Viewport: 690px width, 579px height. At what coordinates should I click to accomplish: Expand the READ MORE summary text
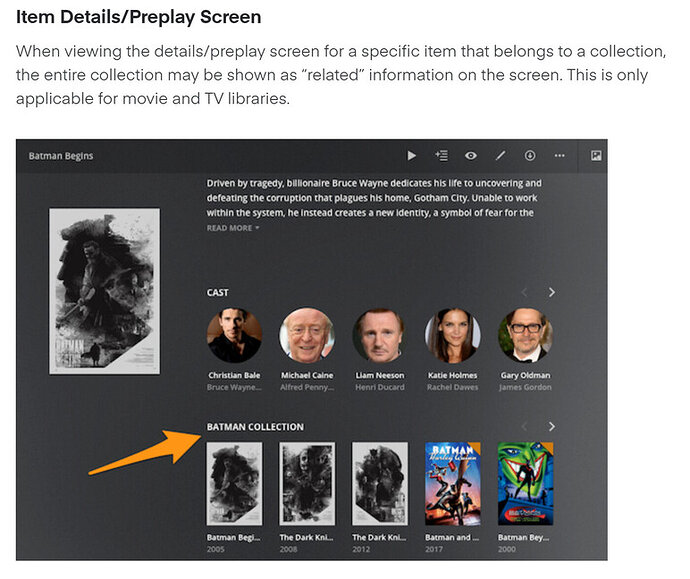(x=233, y=228)
